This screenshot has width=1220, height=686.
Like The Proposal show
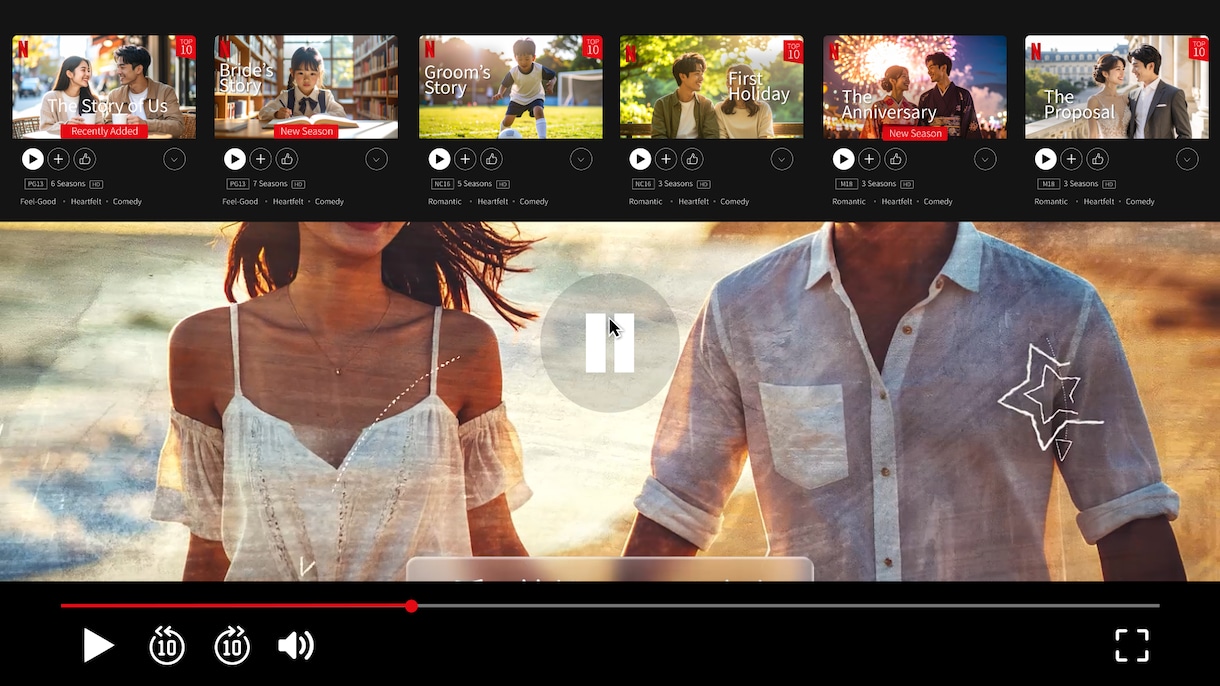pyautogui.click(x=1098, y=159)
